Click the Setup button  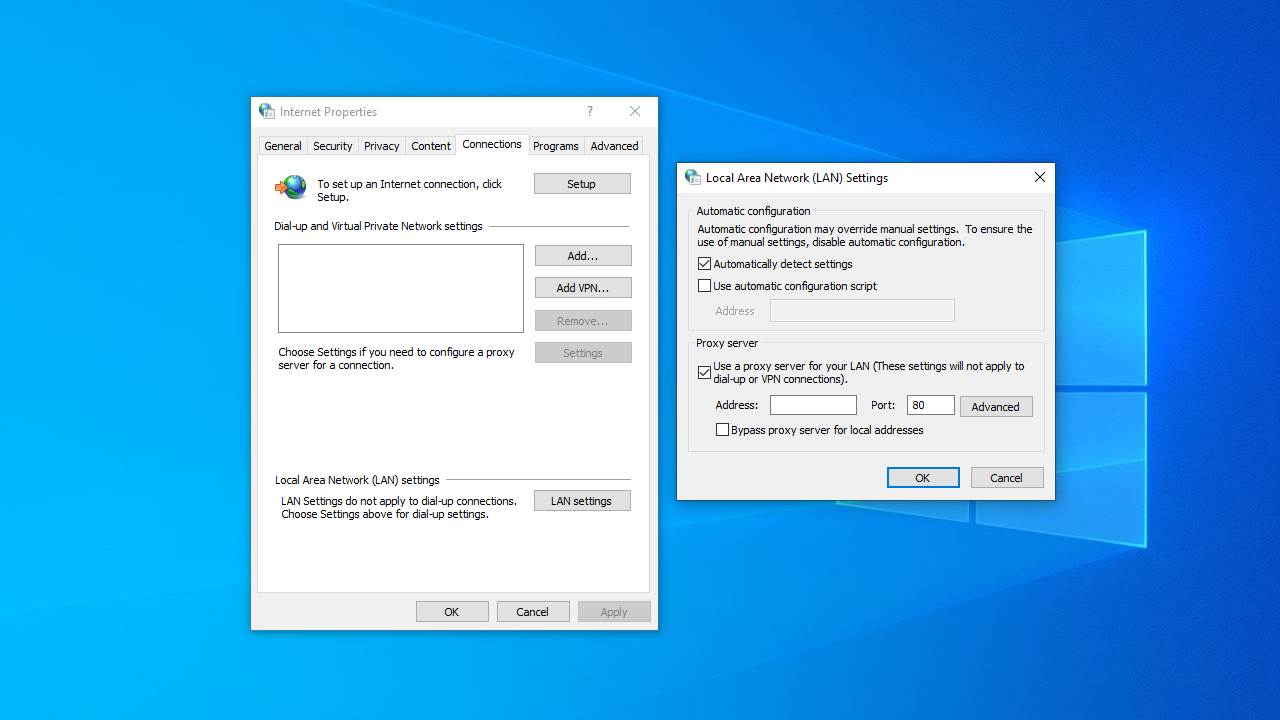[582, 184]
